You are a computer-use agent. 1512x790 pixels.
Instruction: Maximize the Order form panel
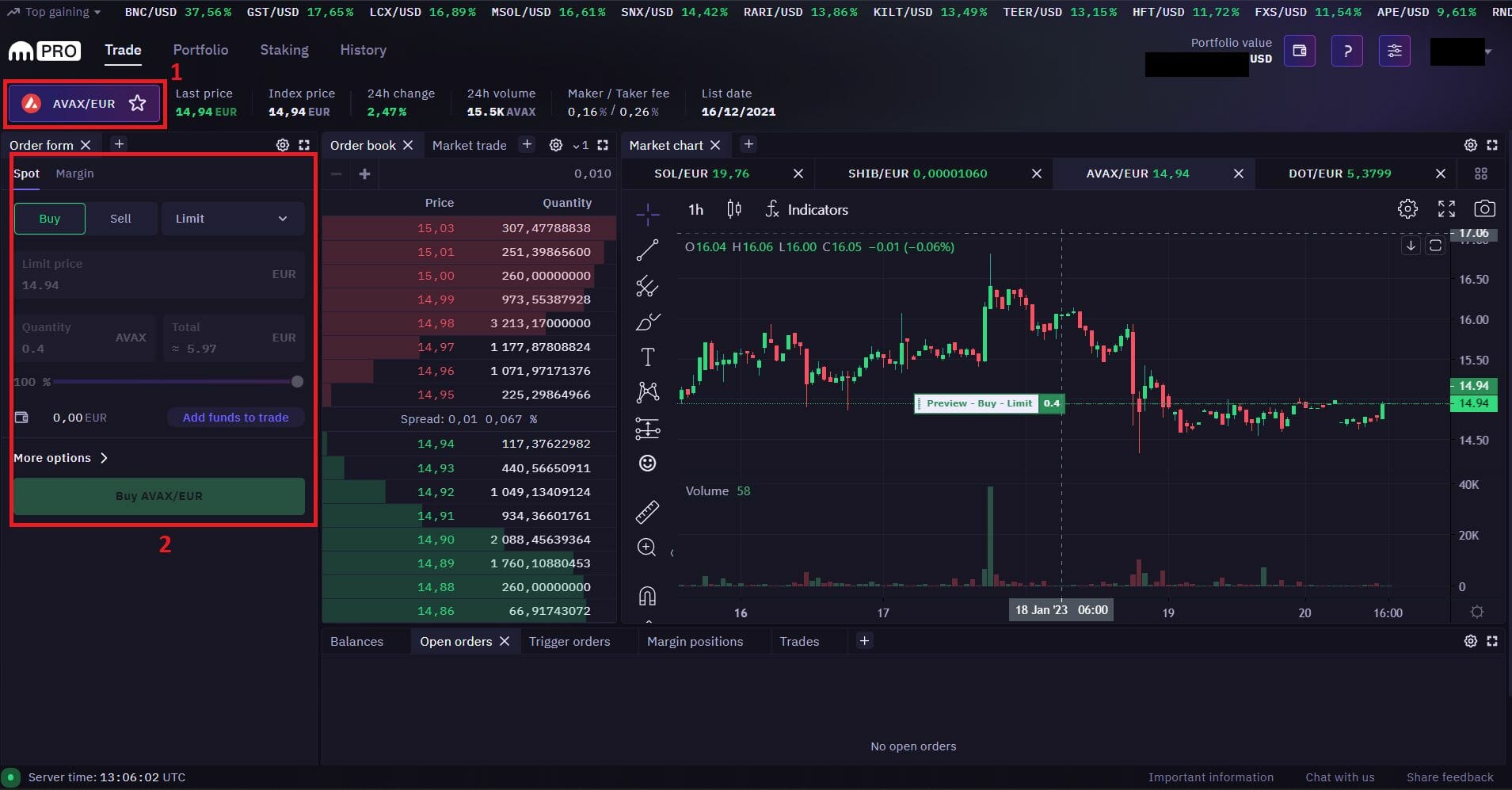[304, 145]
